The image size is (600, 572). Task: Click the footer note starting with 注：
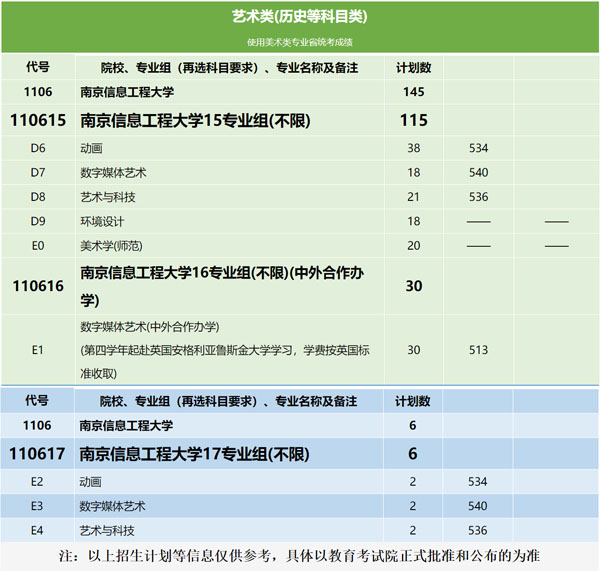(300, 556)
